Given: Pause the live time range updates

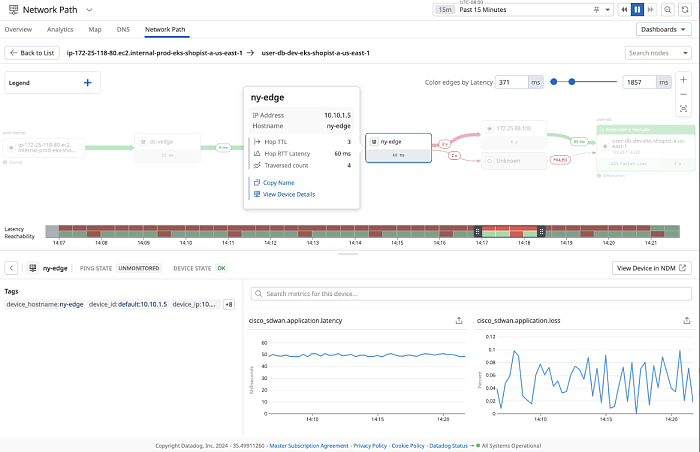Looking at the screenshot, I should coord(636,9).
